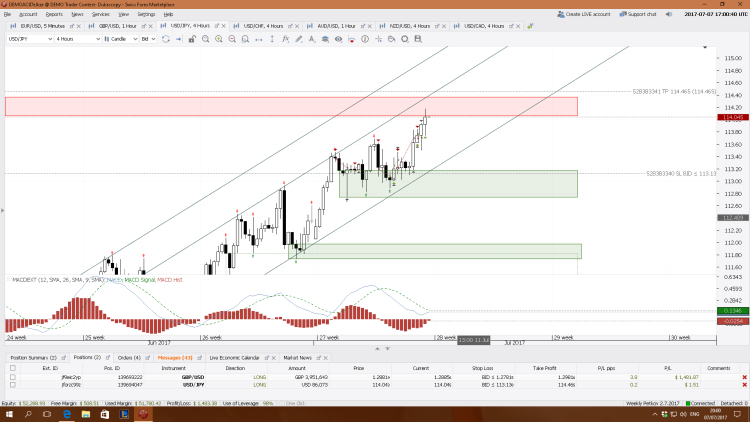This screenshot has width=750, height=422.
Task: Tick the checkbox for USD/JPY position
Action: 13,385
